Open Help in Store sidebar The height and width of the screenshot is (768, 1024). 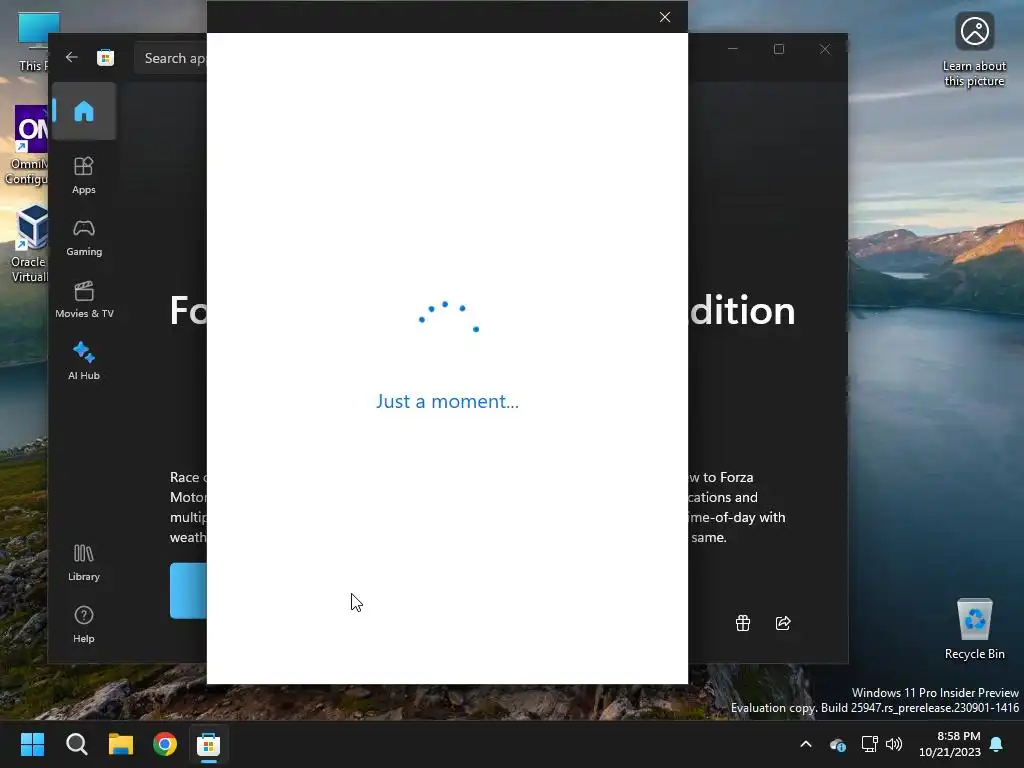click(84, 624)
